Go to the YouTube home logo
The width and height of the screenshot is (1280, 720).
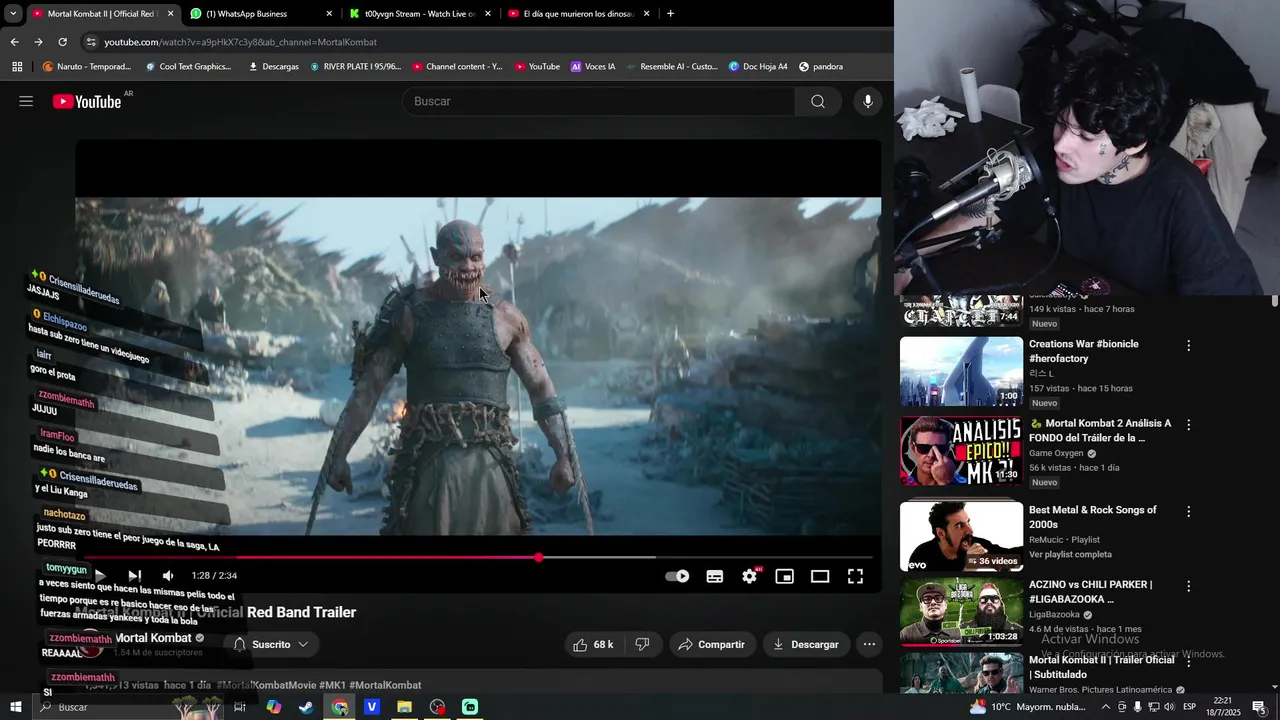coord(87,101)
